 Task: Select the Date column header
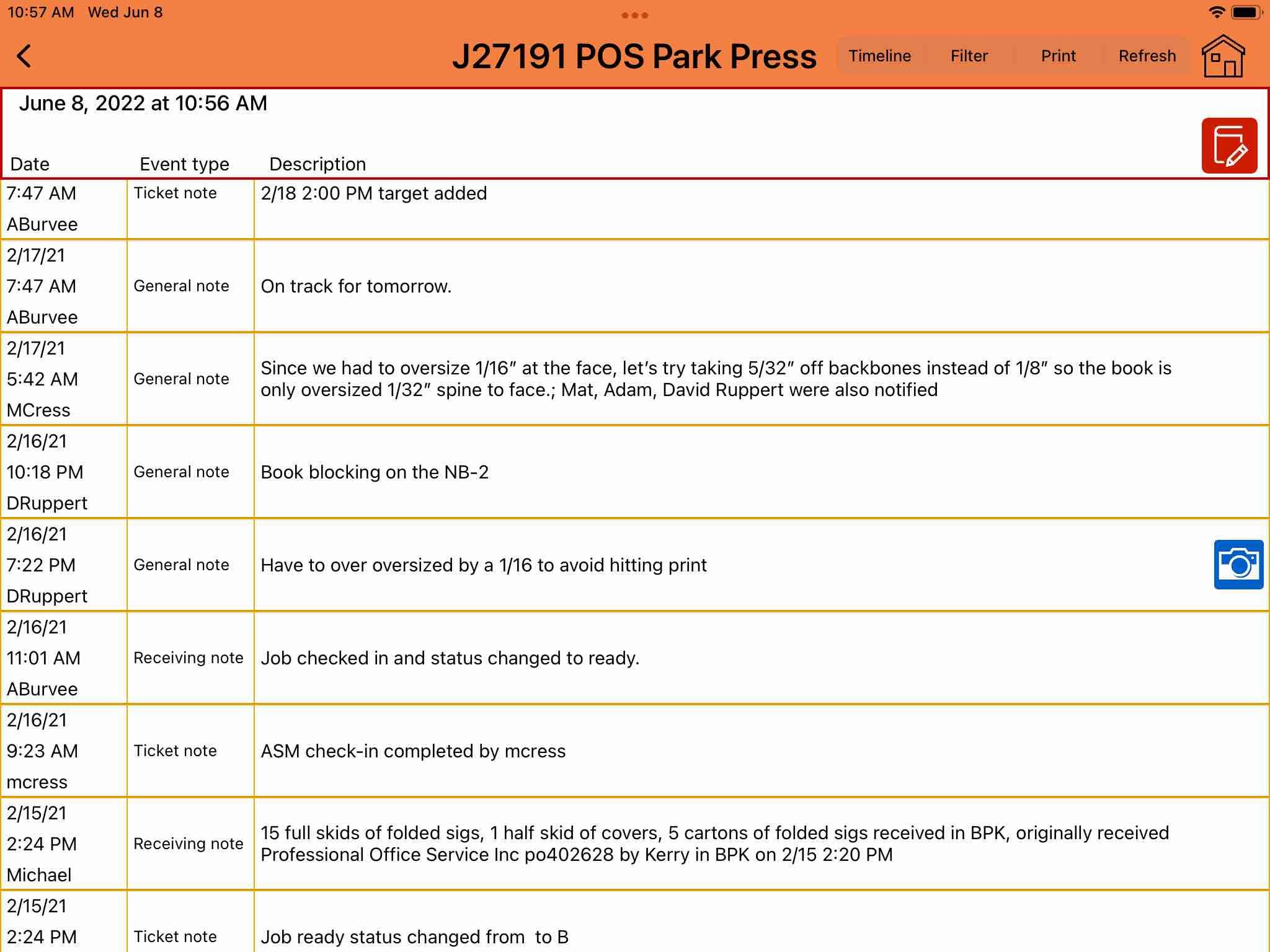coord(30,164)
